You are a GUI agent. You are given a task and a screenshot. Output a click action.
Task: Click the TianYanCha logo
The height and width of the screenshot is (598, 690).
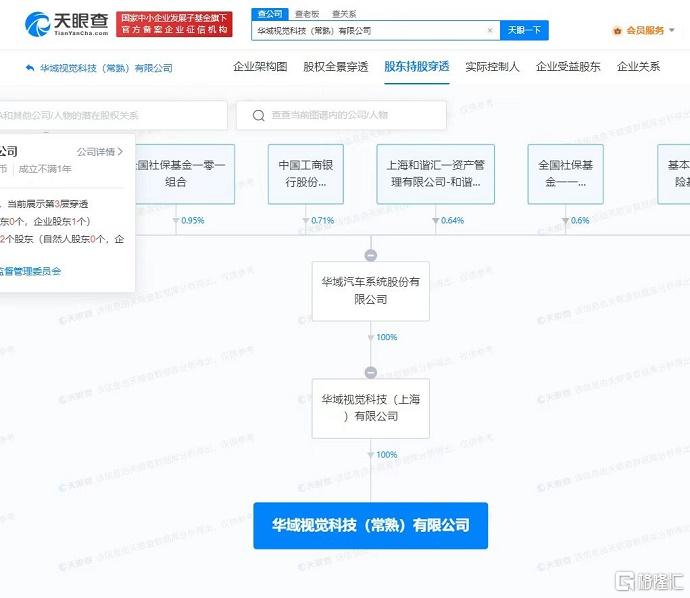[x=66, y=24]
